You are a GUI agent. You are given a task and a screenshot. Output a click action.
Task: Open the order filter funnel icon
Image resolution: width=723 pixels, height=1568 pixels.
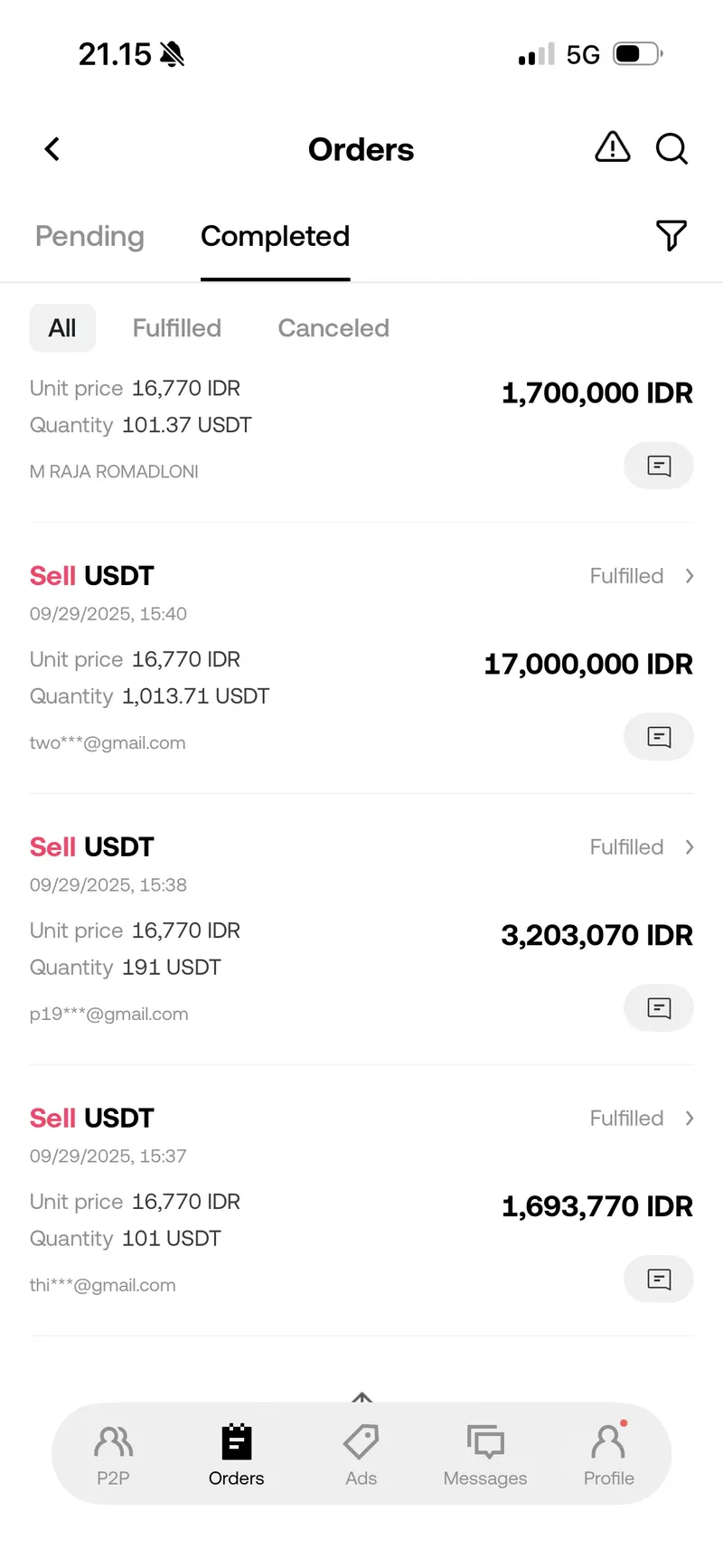coord(671,236)
